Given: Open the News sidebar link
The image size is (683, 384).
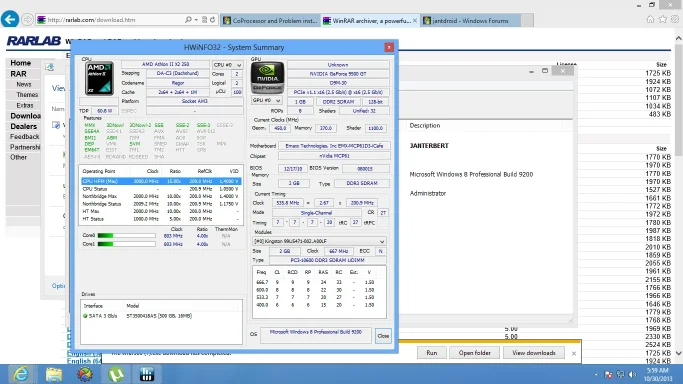Looking at the screenshot, I should coord(24,84).
